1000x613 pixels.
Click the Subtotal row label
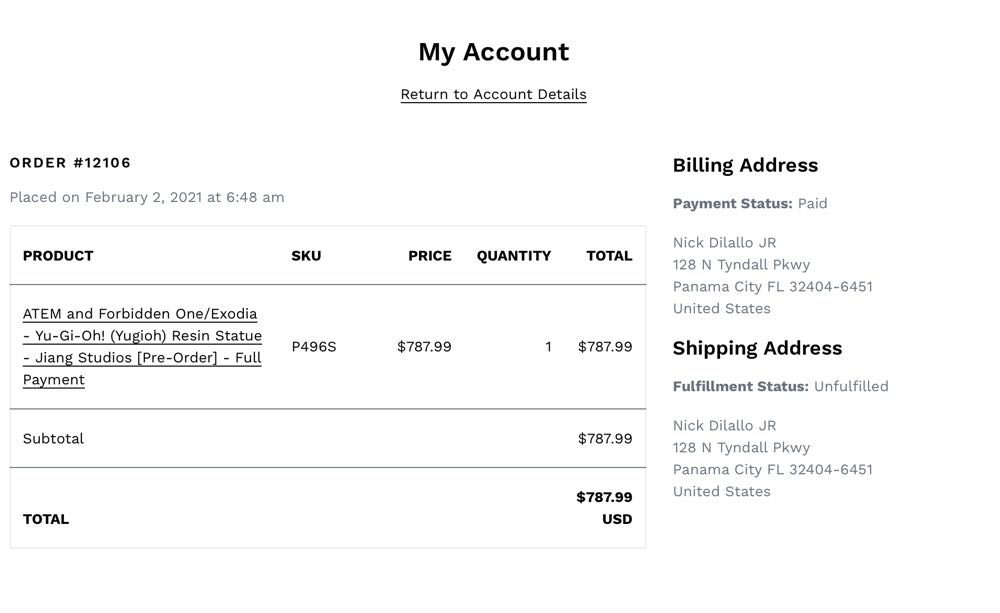pos(53,439)
